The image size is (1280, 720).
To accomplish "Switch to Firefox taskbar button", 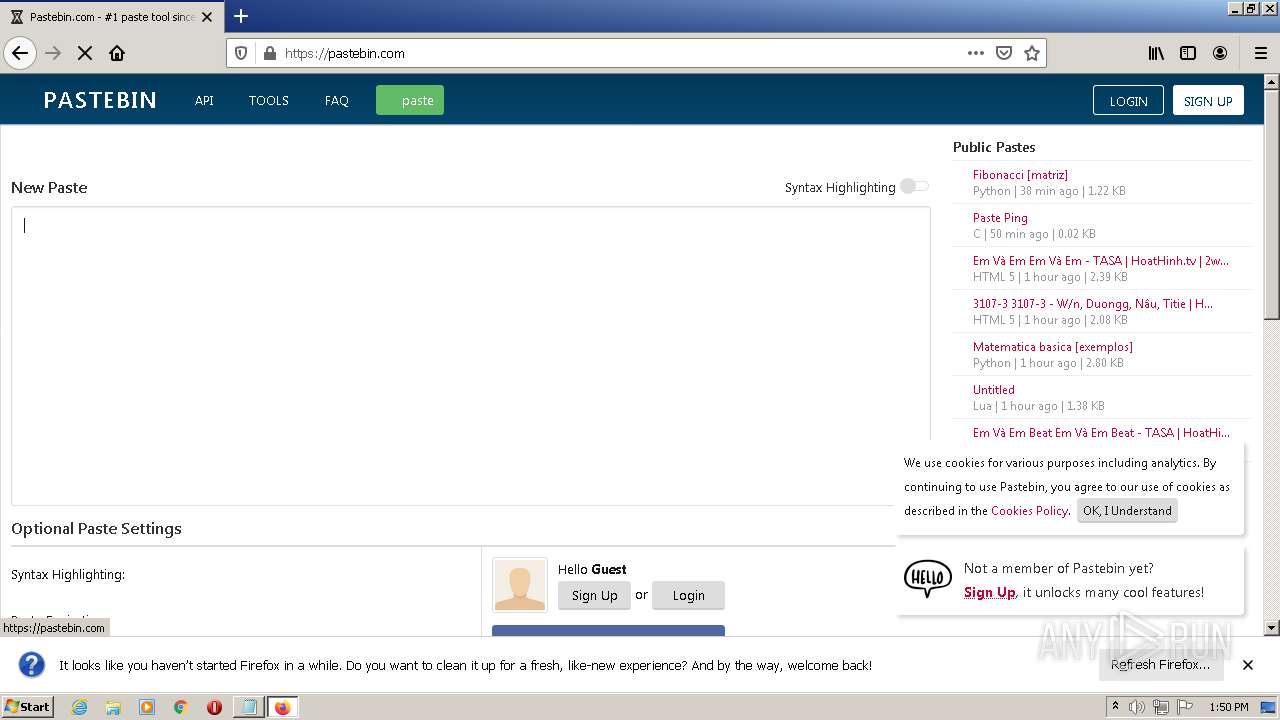I will [282, 706].
